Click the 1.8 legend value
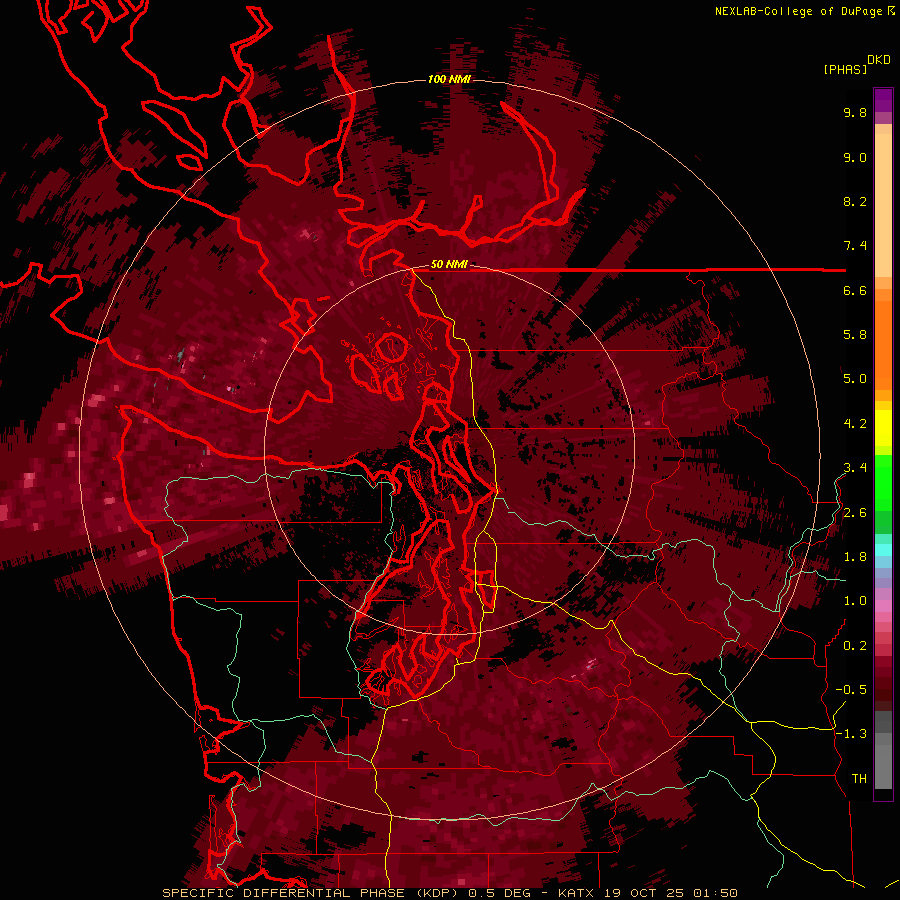Screen dimensions: 900x900 (855, 557)
